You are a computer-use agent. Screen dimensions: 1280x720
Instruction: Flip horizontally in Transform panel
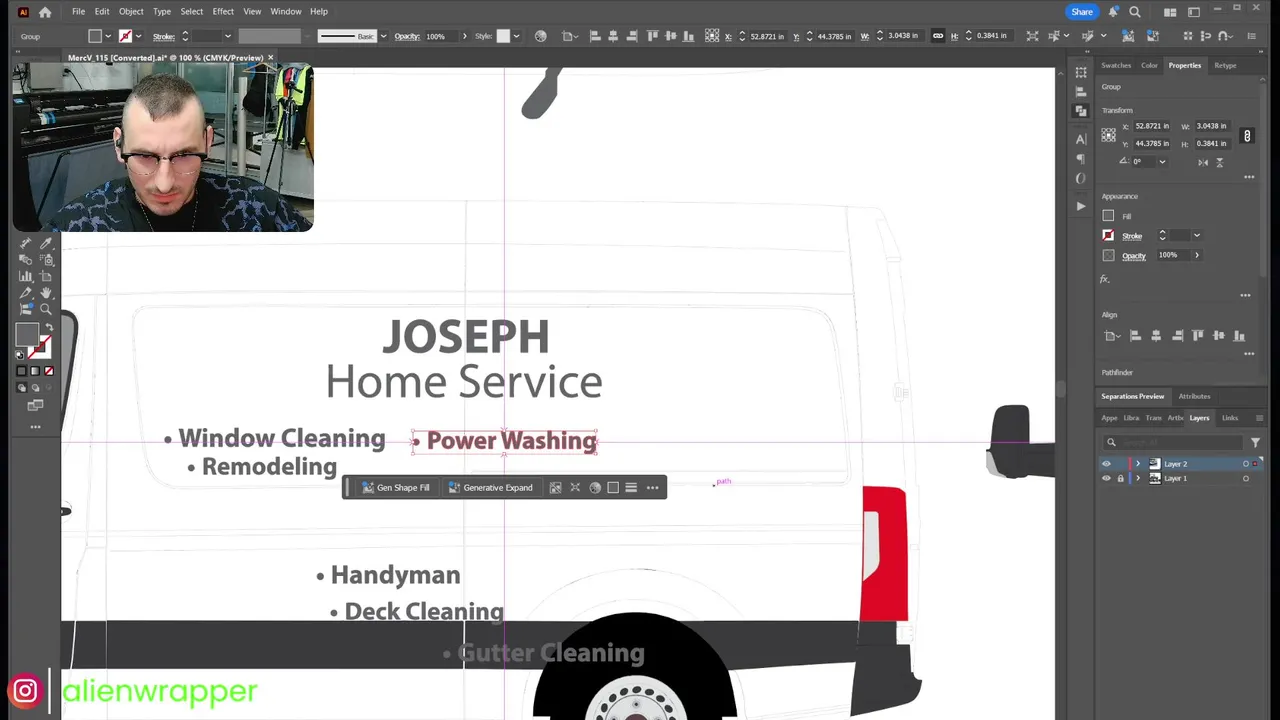[1203, 162]
